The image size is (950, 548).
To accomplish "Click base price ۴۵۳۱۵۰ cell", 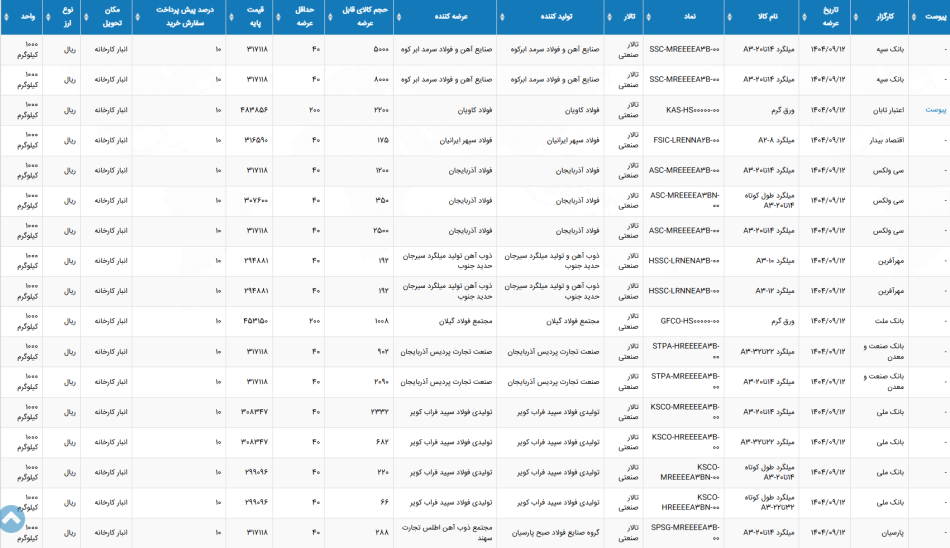I will point(249,321).
